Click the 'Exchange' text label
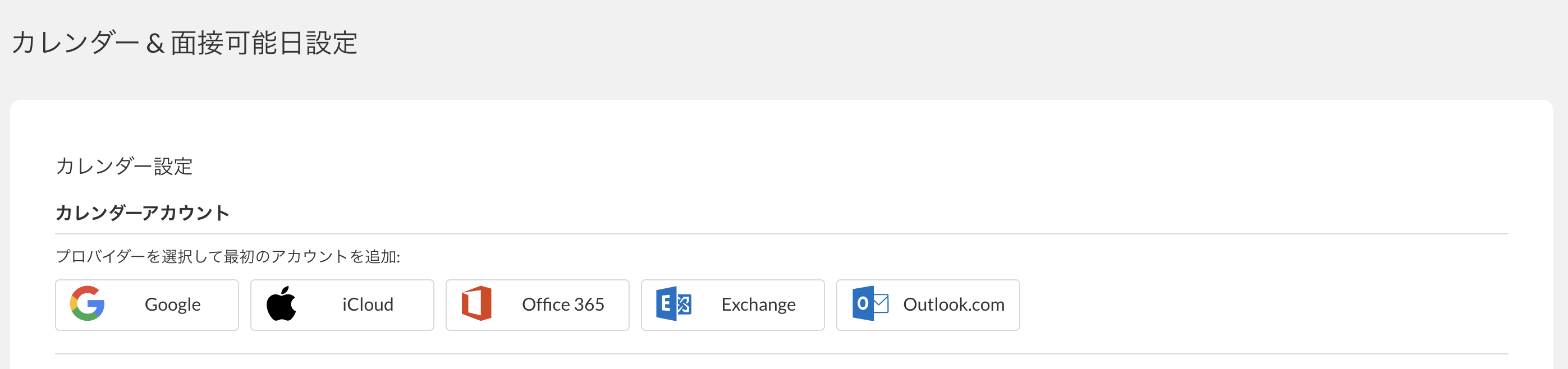The image size is (1568, 369). click(758, 305)
